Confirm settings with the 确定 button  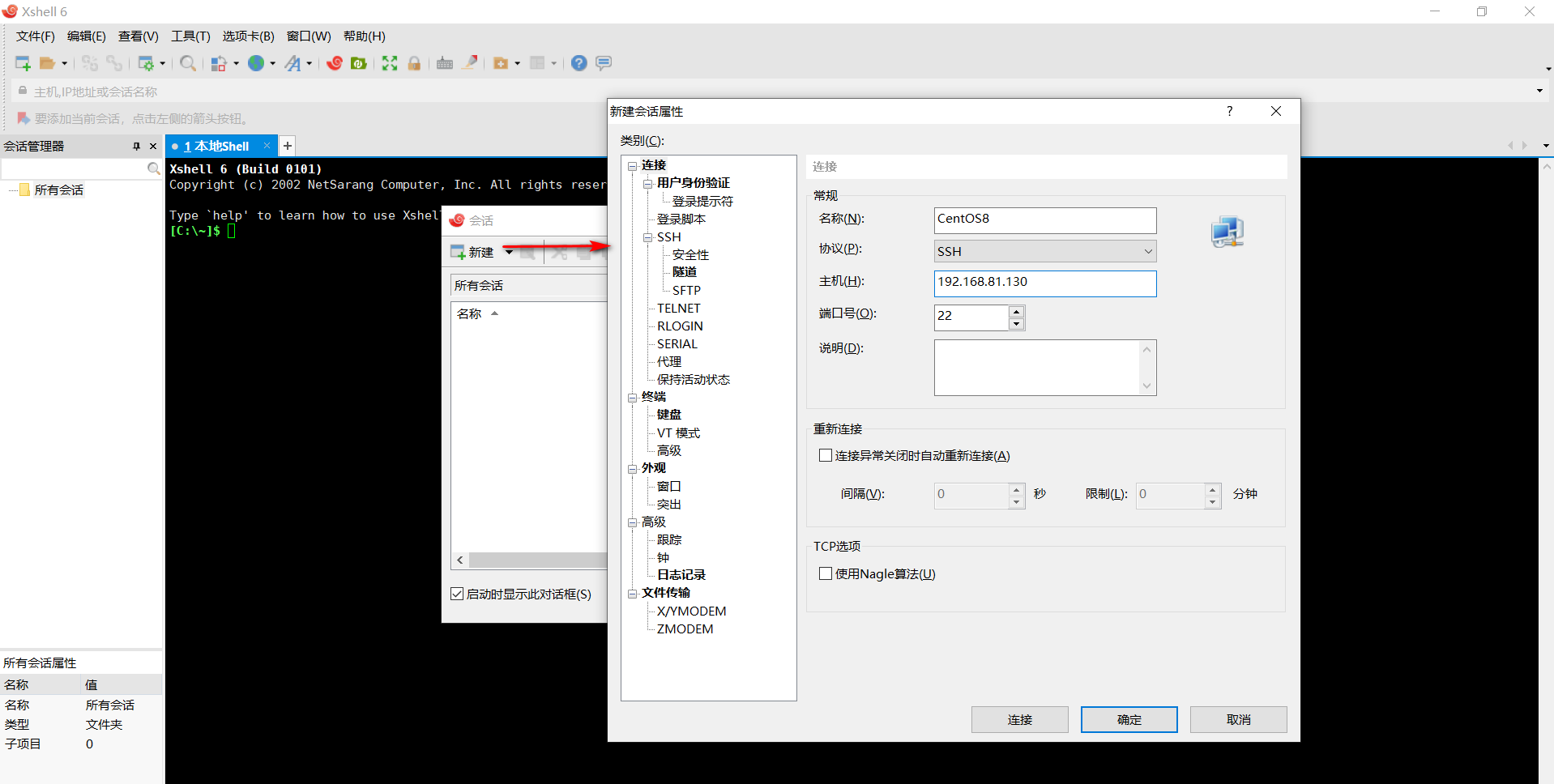pos(1129,719)
